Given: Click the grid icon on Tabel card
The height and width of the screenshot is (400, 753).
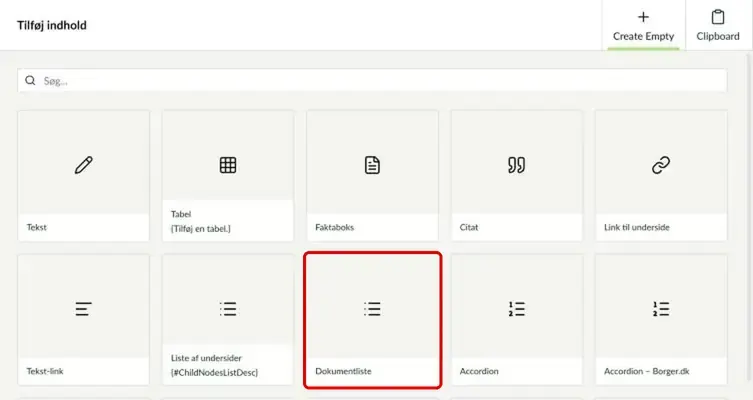Looking at the screenshot, I should (x=228, y=165).
